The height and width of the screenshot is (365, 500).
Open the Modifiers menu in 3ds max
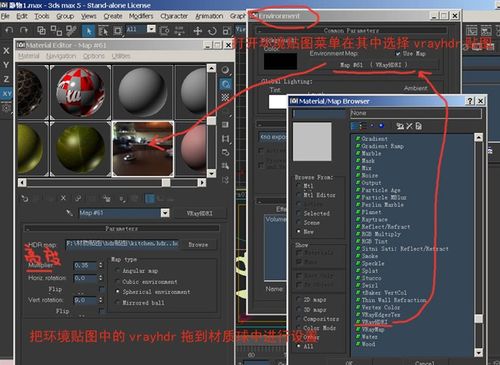coord(141,16)
